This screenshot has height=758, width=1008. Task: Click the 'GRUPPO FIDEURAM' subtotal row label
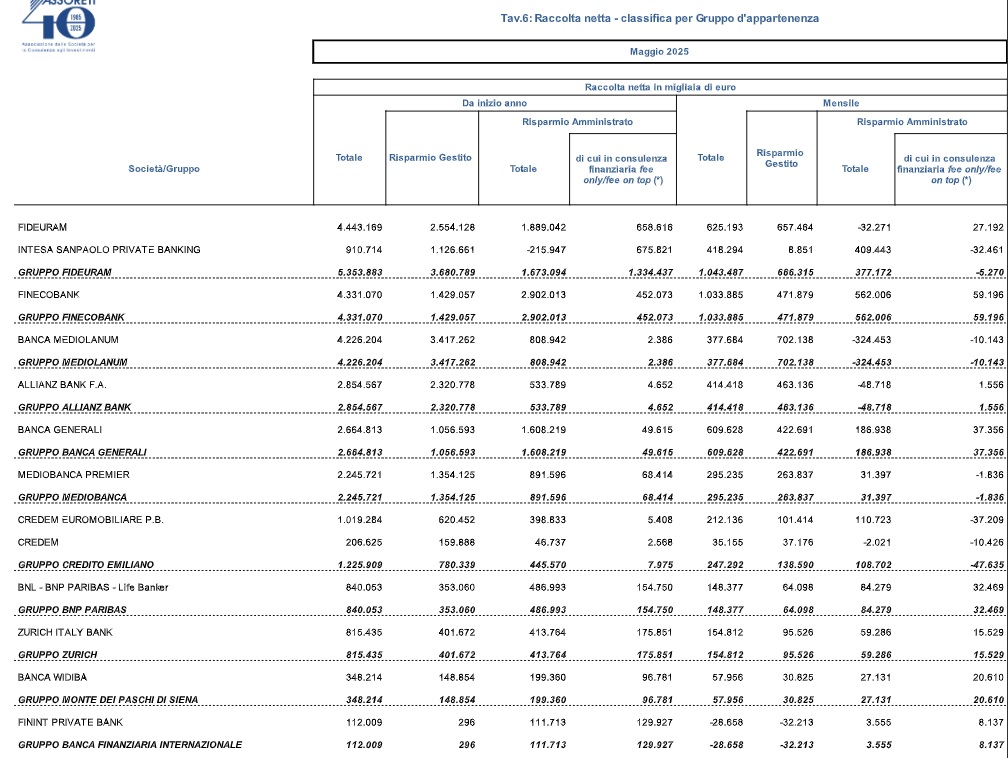pyautogui.click(x=64, y=273)
